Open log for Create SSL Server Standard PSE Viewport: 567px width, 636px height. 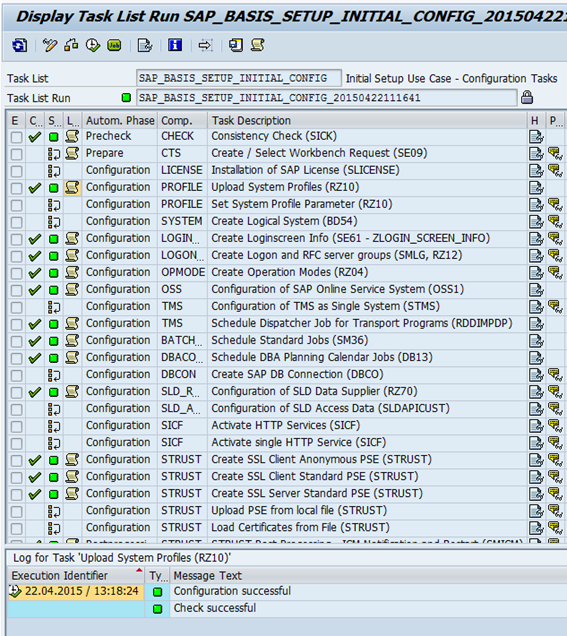[72, 494]
